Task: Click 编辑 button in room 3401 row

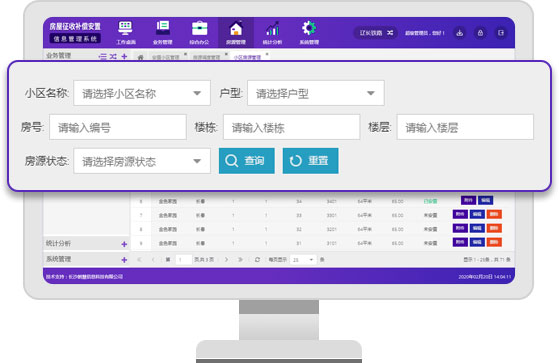Action: (486, 200)
